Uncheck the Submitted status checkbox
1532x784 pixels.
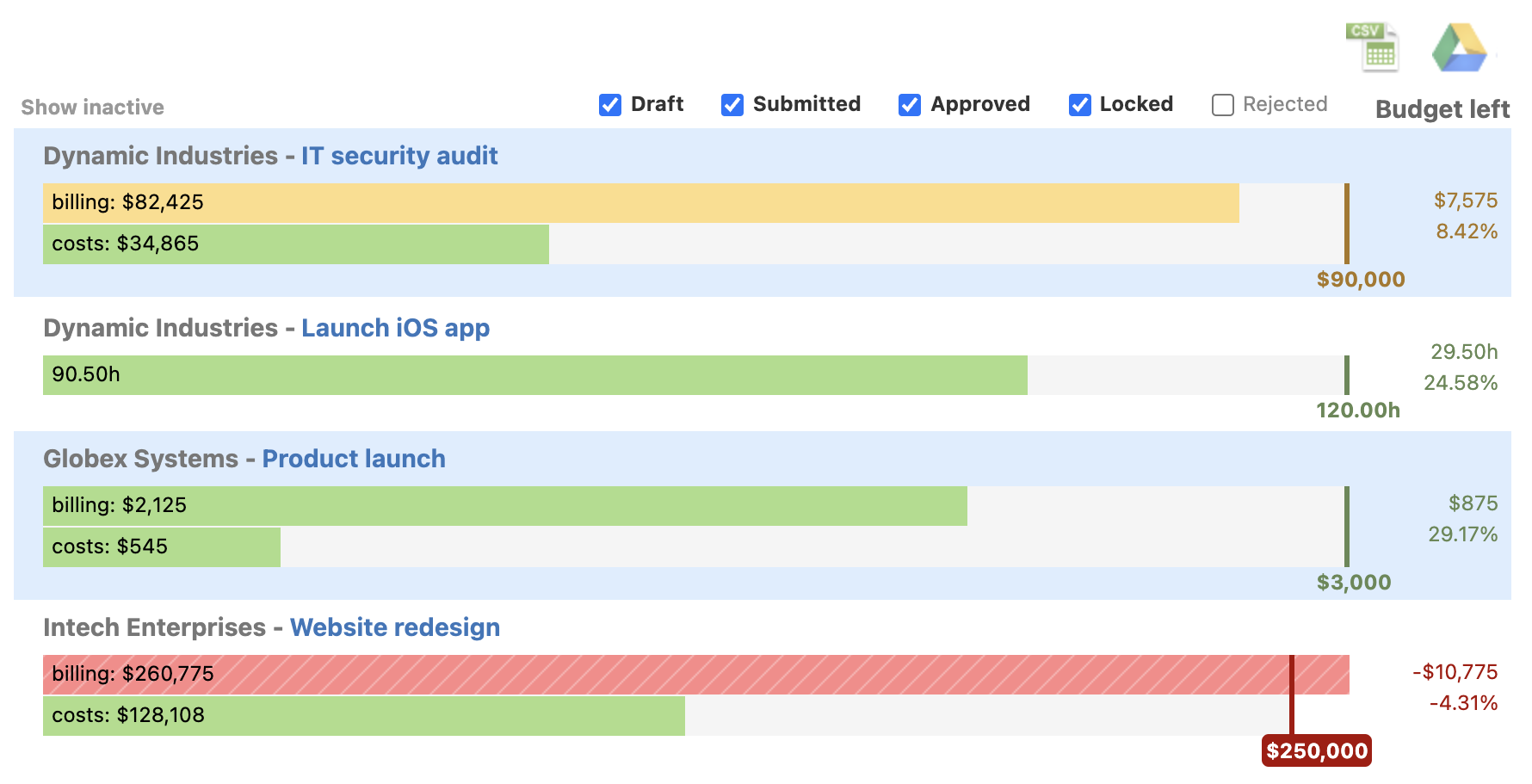tap(732, 105)
